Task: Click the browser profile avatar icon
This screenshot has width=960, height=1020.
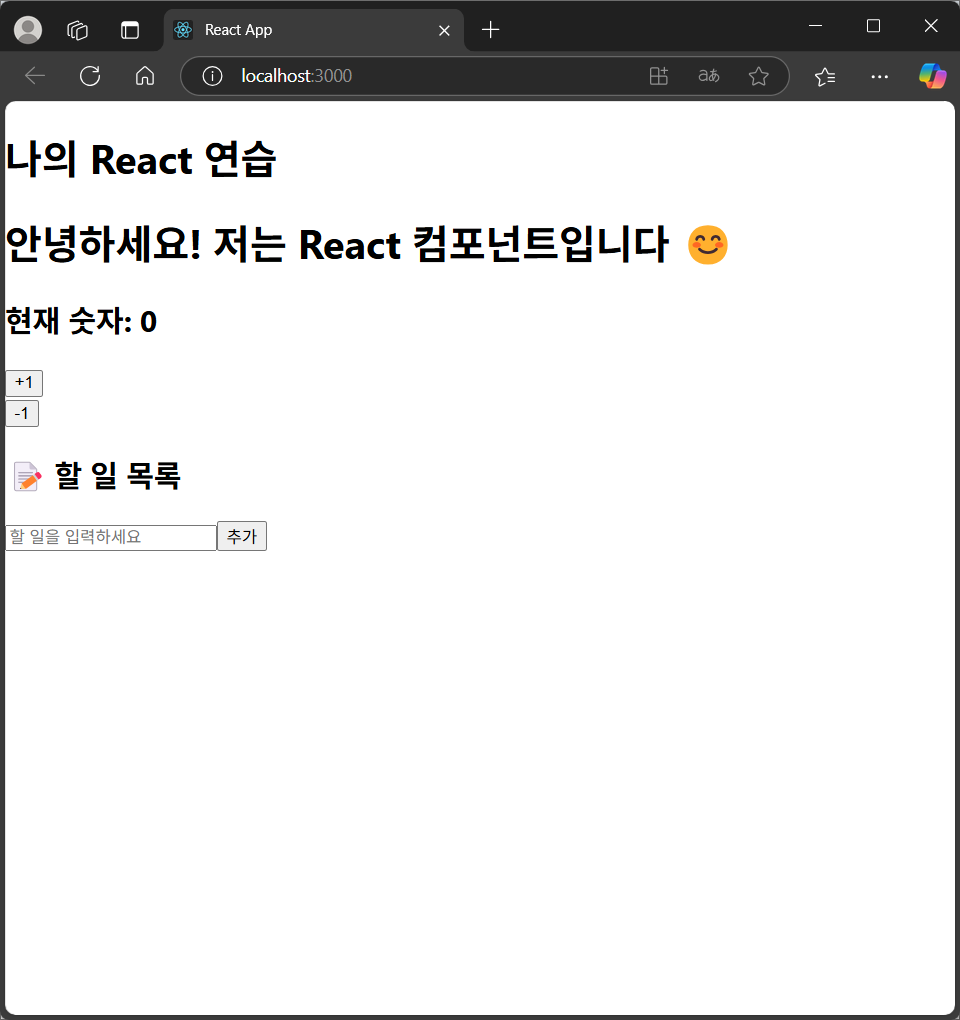Action: [28, 30]
